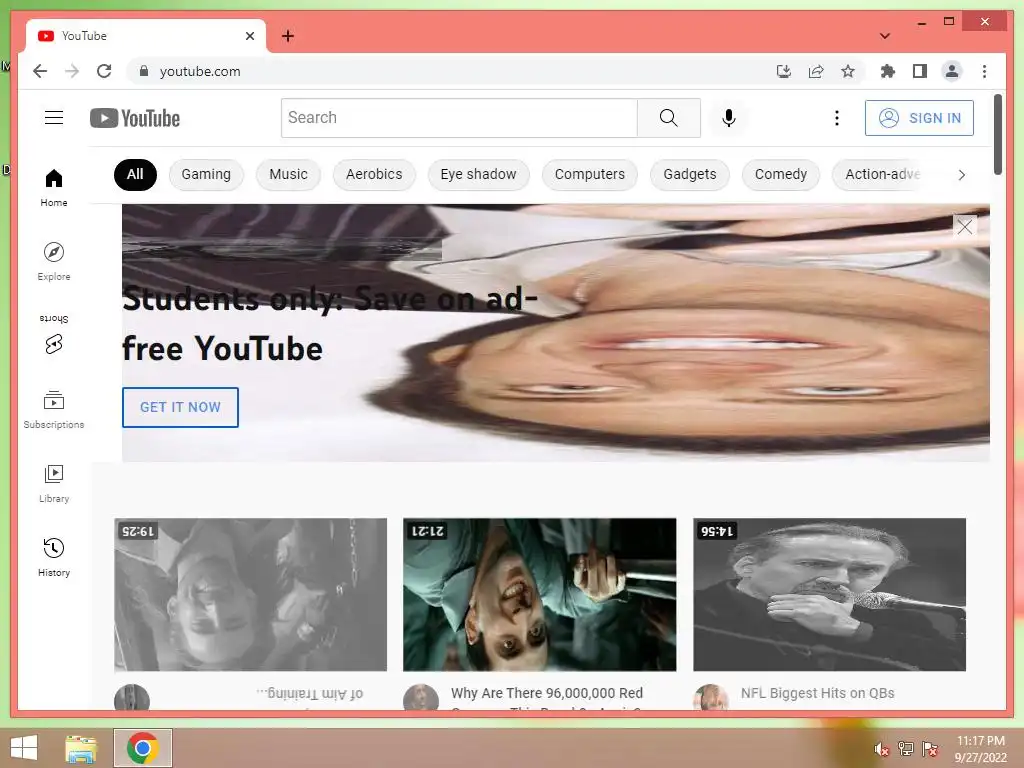Viewport: 1024px width, 768px height.
Task: Click in the YouTube Search field
Action: coord(459,118)
